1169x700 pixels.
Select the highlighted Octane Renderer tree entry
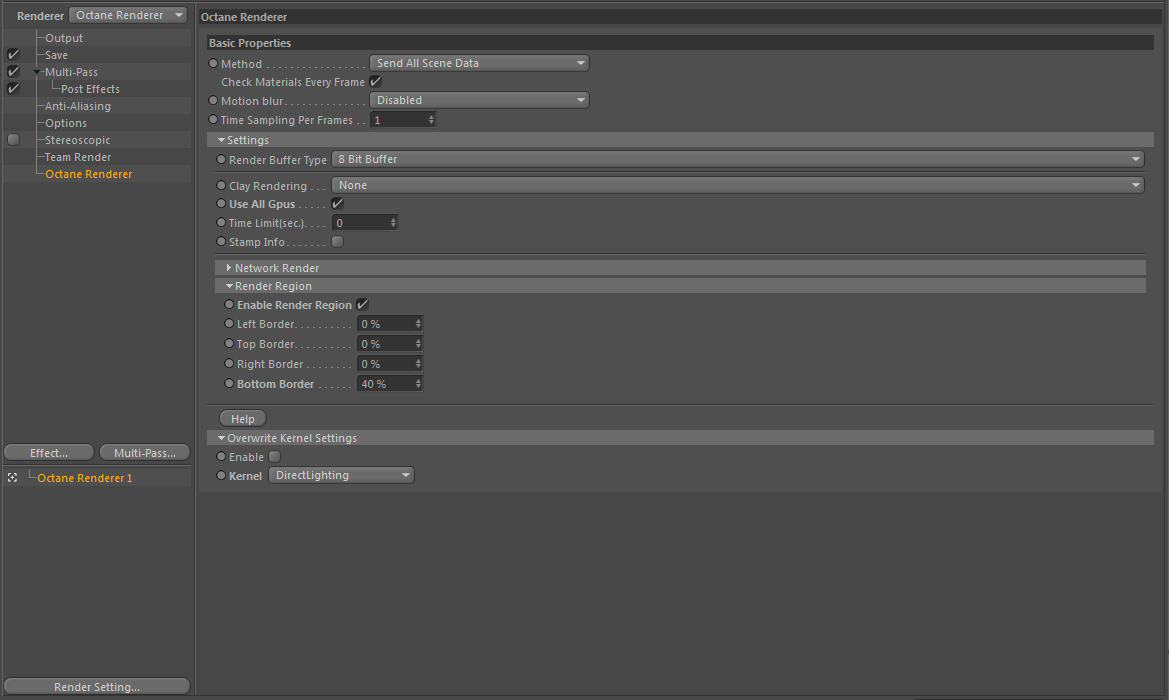(89, 174)
